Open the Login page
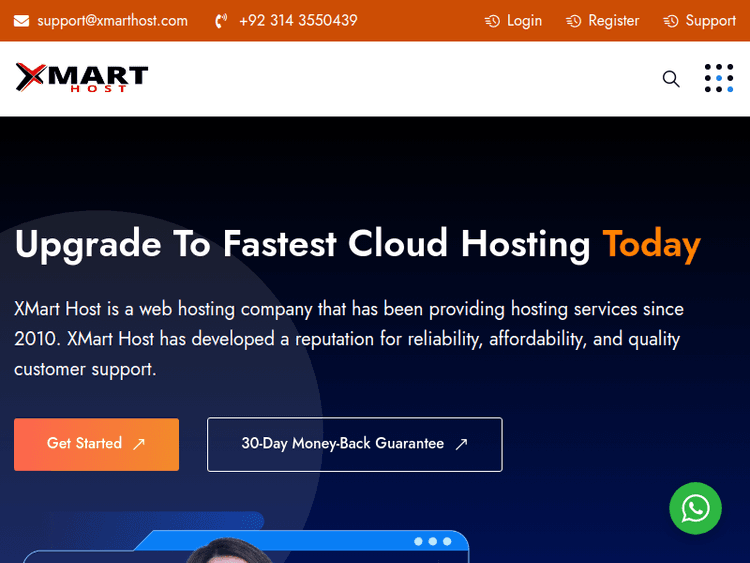The width and height of the screenshot is (750, 563). [524, 21]
